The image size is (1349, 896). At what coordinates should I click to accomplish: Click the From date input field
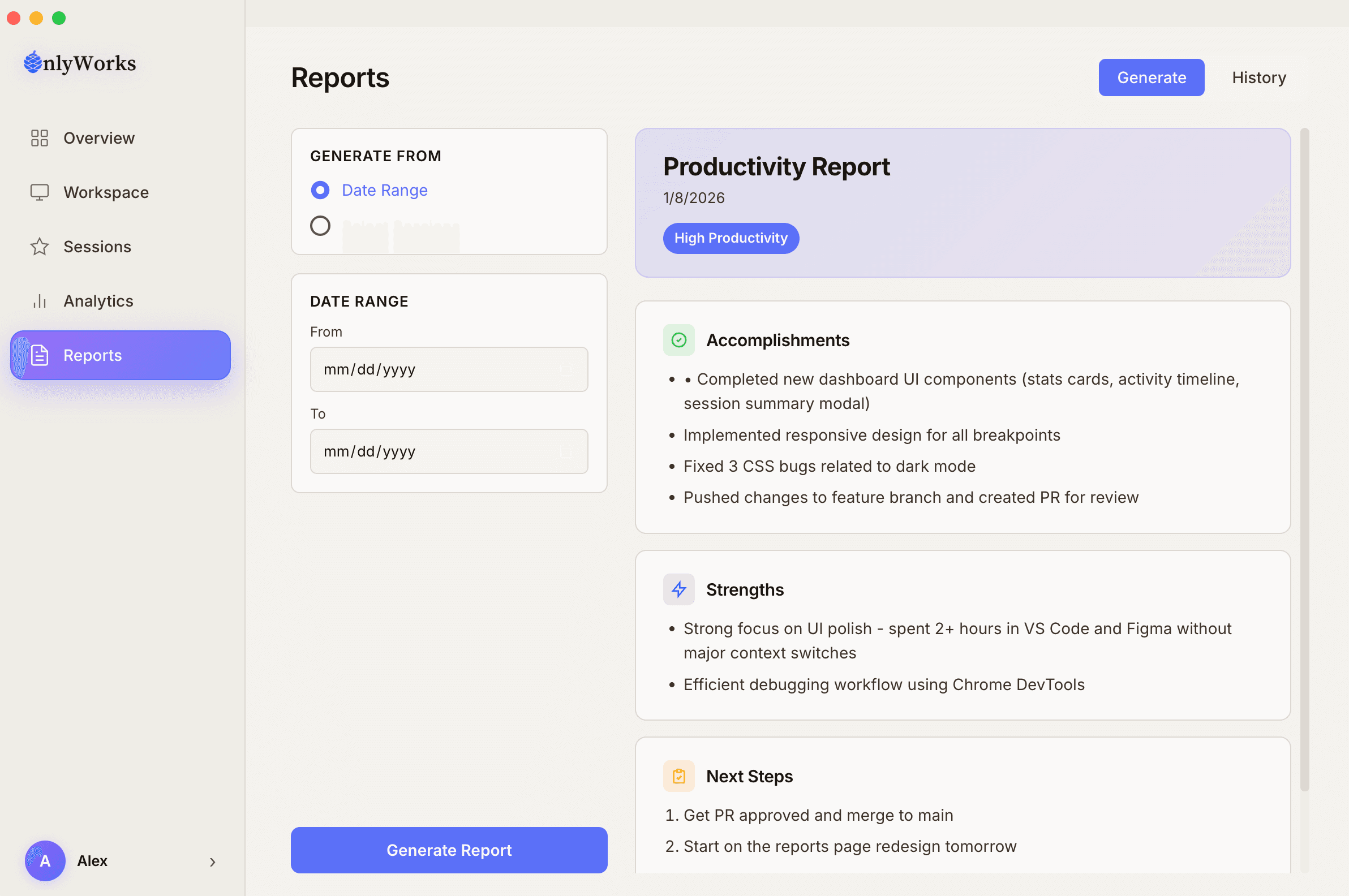(x=435, y=369)
